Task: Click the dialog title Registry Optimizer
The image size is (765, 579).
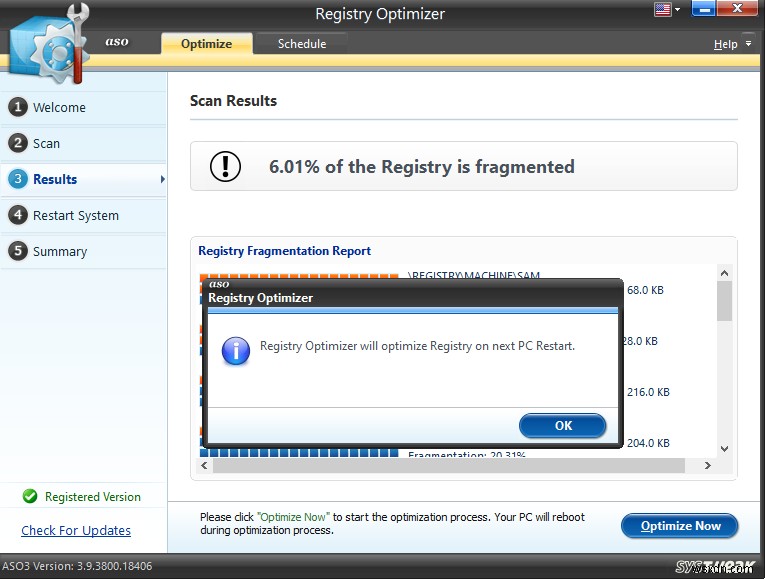Action: [261, 298]
